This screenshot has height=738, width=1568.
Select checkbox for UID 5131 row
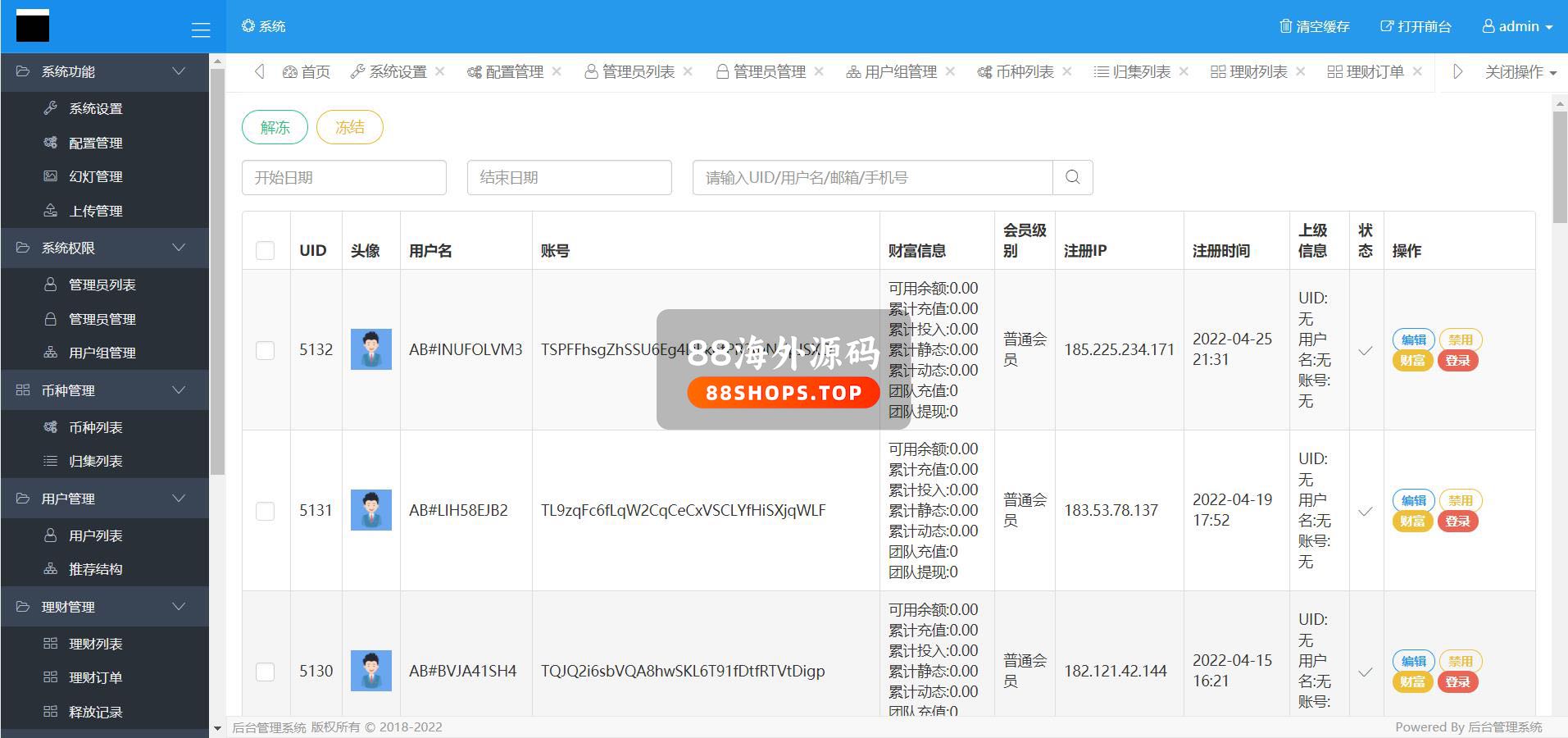pos(265,511)
